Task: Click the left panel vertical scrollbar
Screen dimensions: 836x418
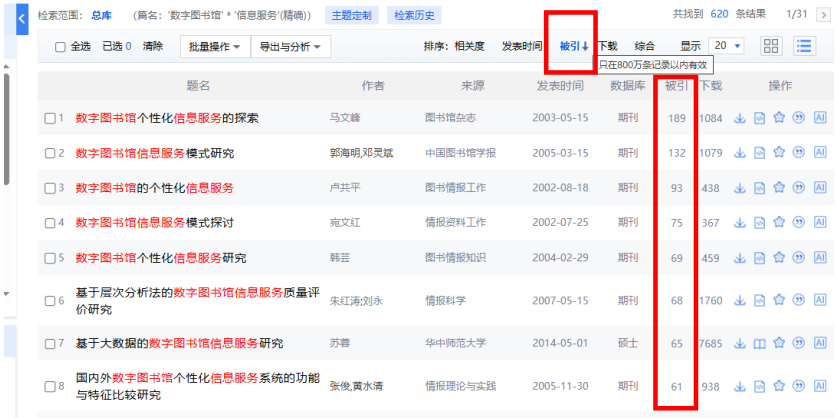Action: click(x=8, y=130)
